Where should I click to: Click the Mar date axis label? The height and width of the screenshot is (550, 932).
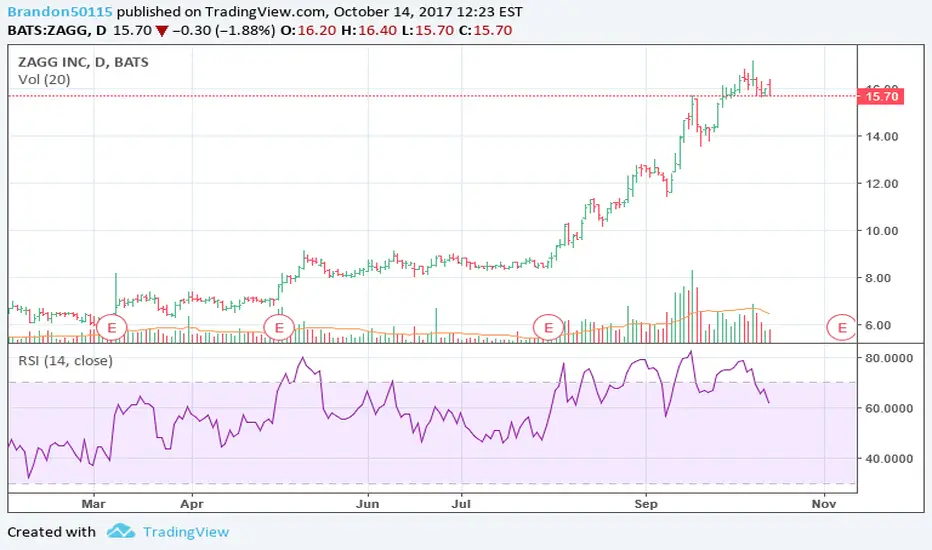coord(93,504)
